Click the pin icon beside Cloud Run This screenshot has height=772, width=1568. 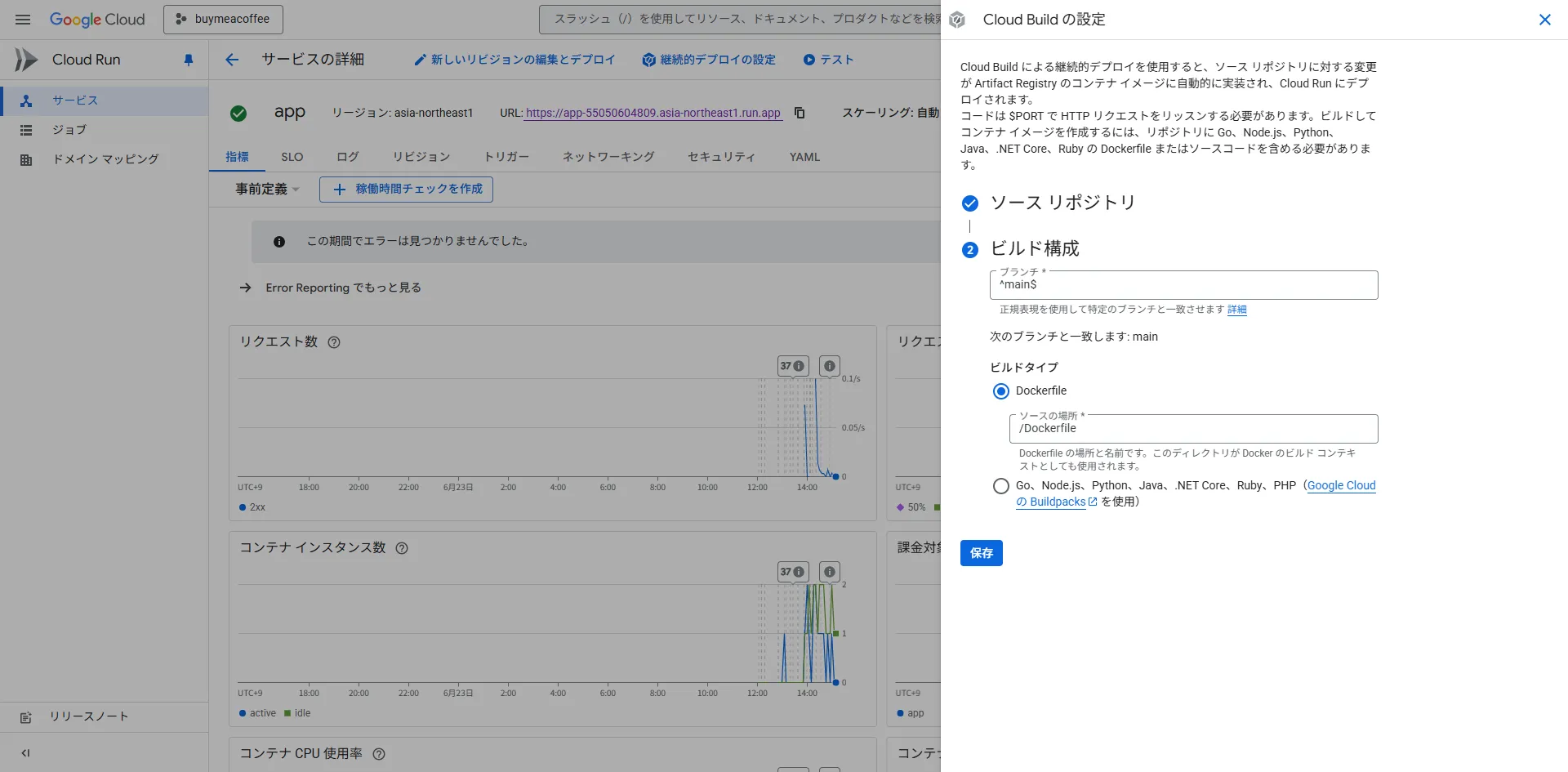189,60
